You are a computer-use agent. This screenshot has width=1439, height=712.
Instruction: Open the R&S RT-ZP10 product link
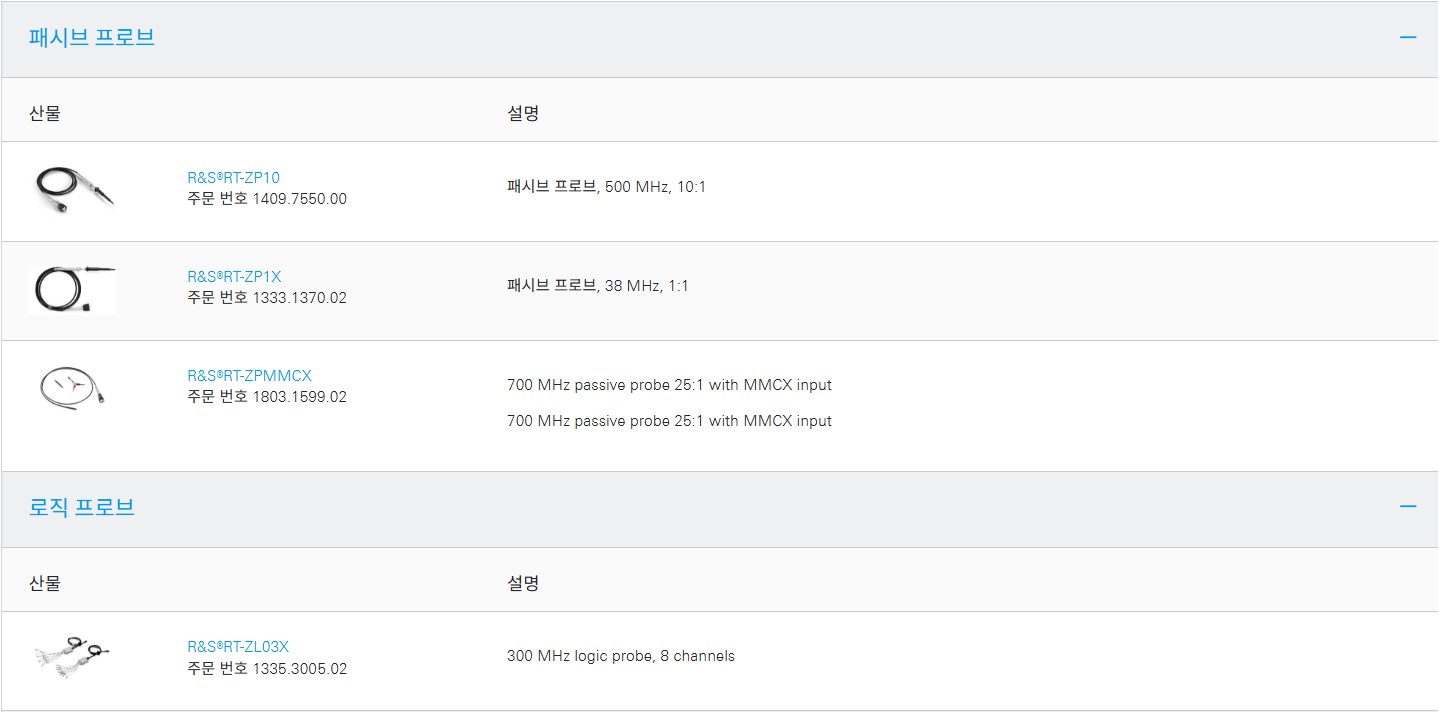click(x=234, y=178)
